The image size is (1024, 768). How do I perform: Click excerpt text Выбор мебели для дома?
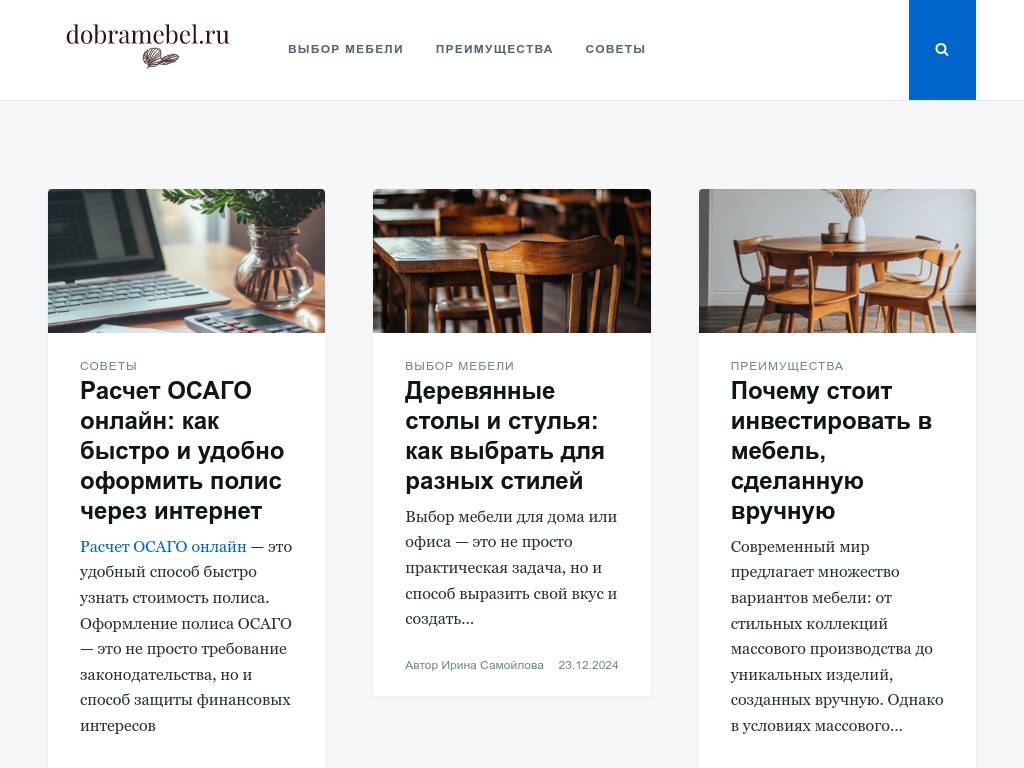pos(511,568)
